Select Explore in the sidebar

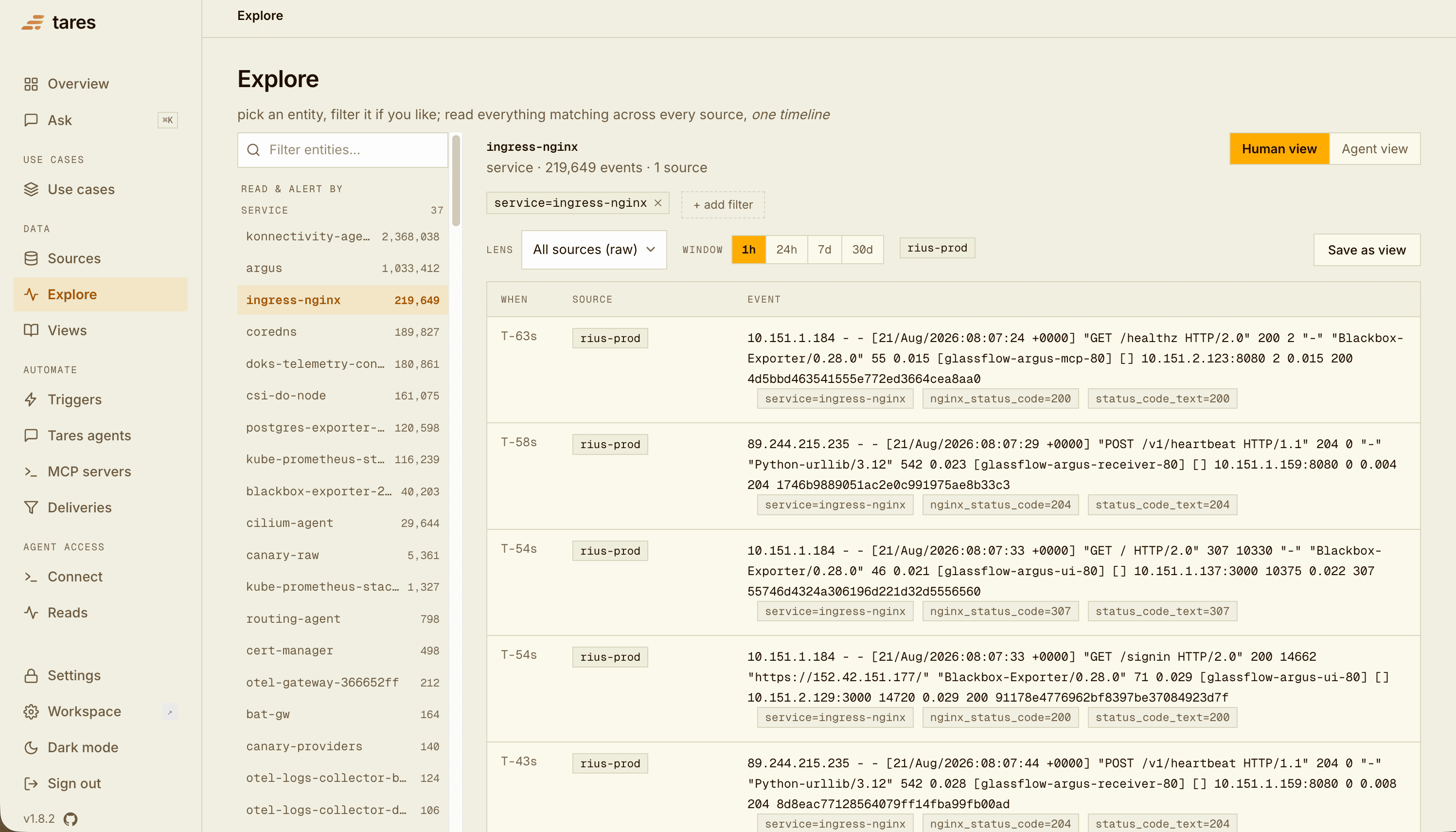point(101,294)
